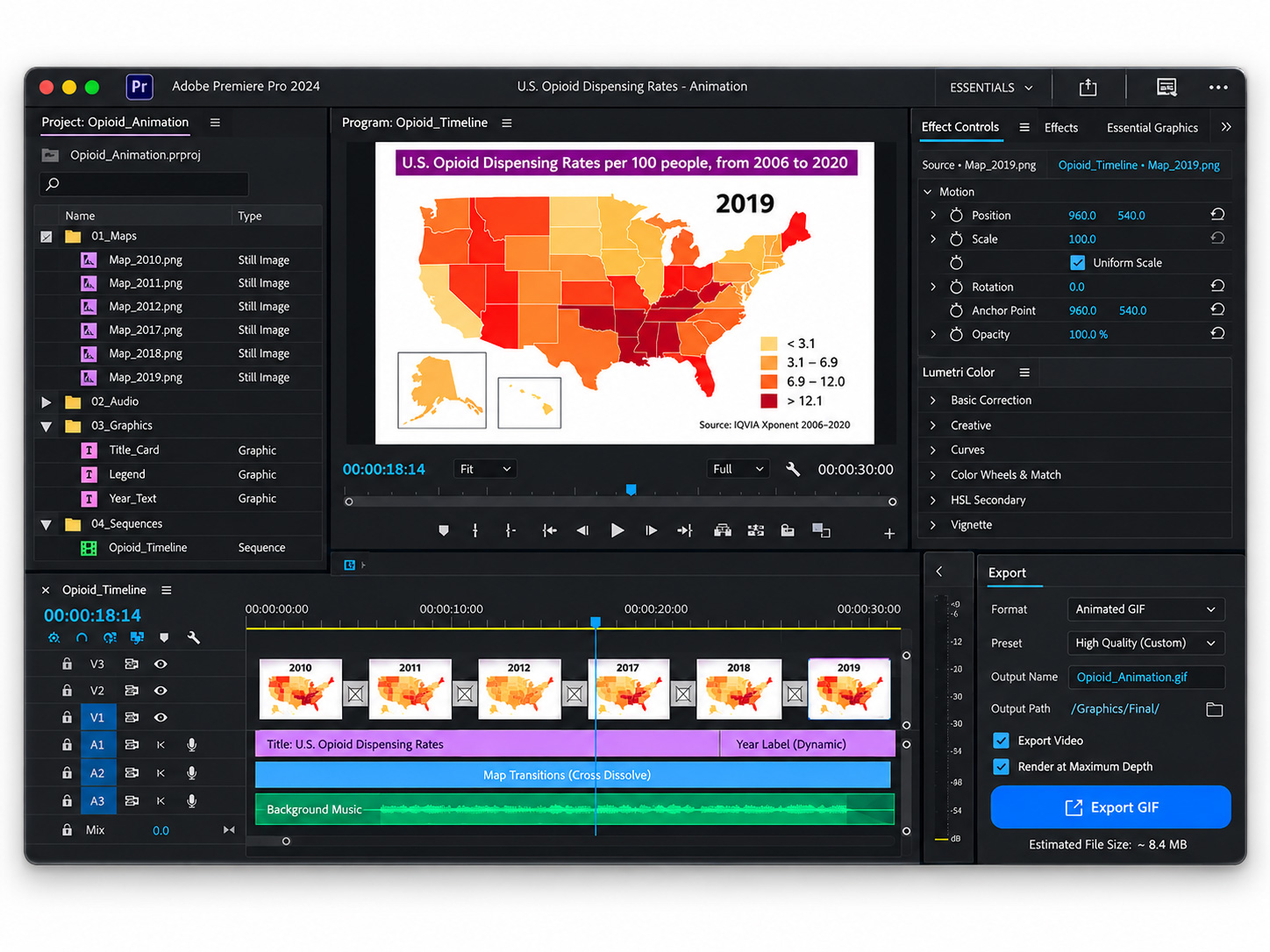This screenshot has width=1270, height=952.
Task: Toggle the Rotation stopwatch animation icon
Action: 956,287
